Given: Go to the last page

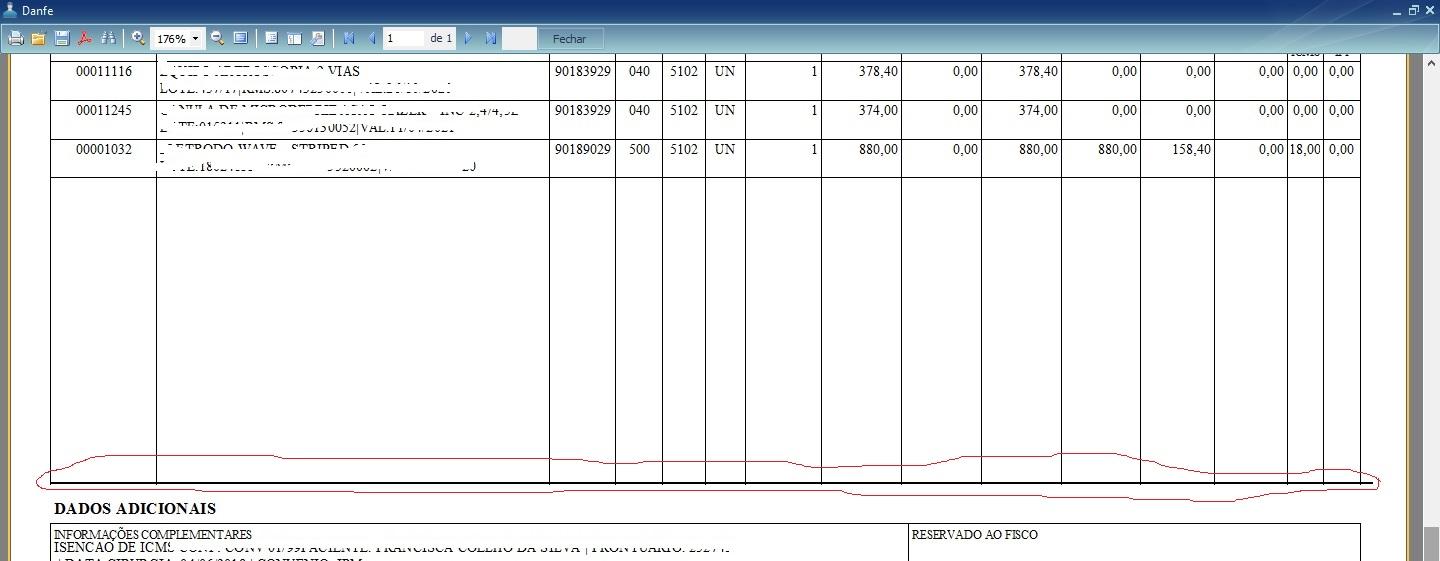Looking at the screenshot, I should click(x=491, y=38).
